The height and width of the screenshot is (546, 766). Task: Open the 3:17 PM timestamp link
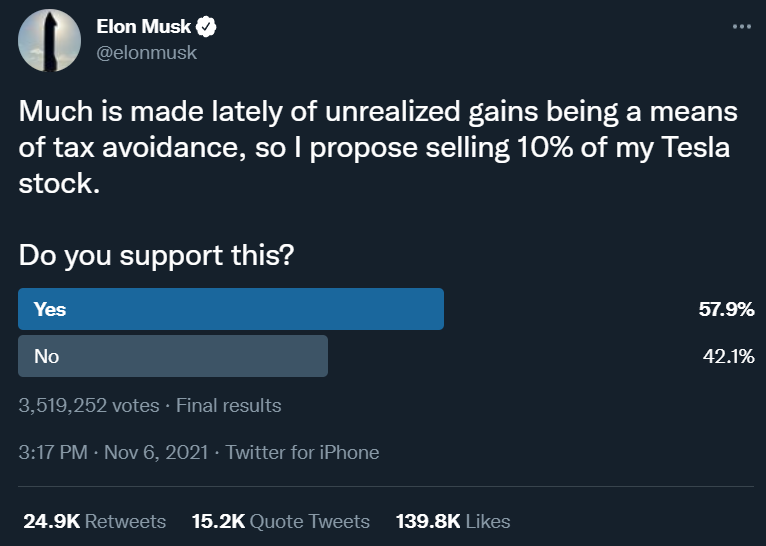coord(54,452)
